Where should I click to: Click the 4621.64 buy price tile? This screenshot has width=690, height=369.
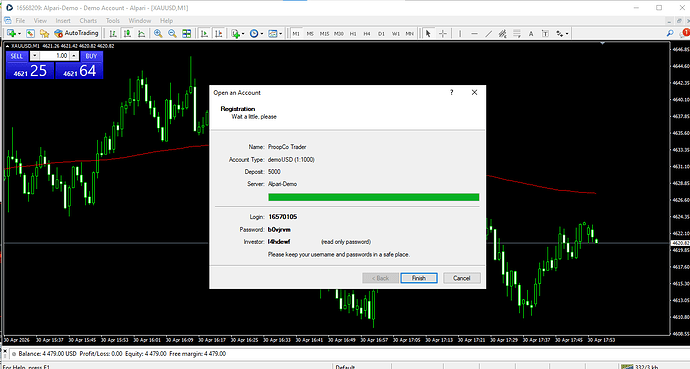[x=79, y=71]
